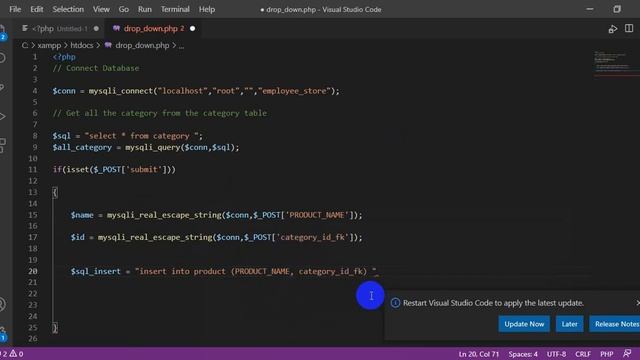640x360 pixels.
Task: Click the Later button
Action: tap(569, 324)
